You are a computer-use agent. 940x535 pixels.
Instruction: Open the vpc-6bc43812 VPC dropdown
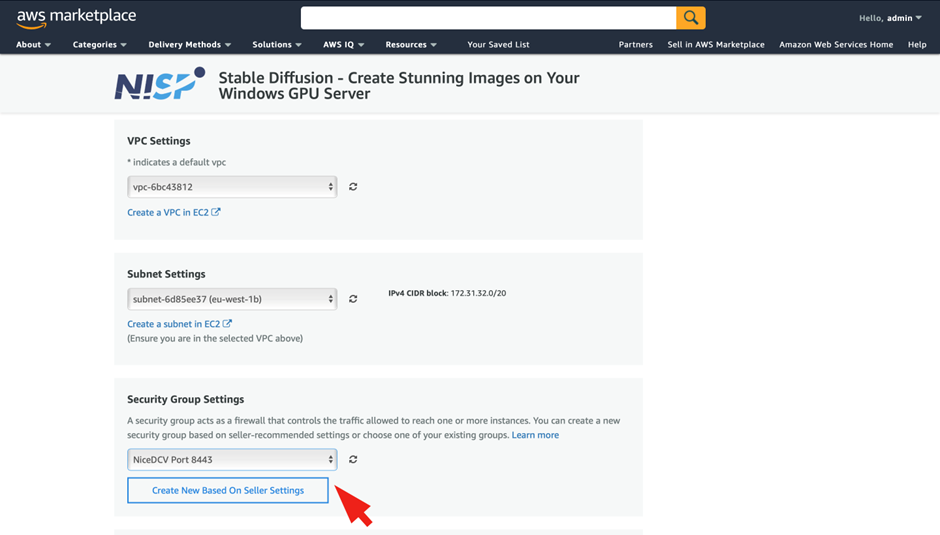(x=232, y=187)
